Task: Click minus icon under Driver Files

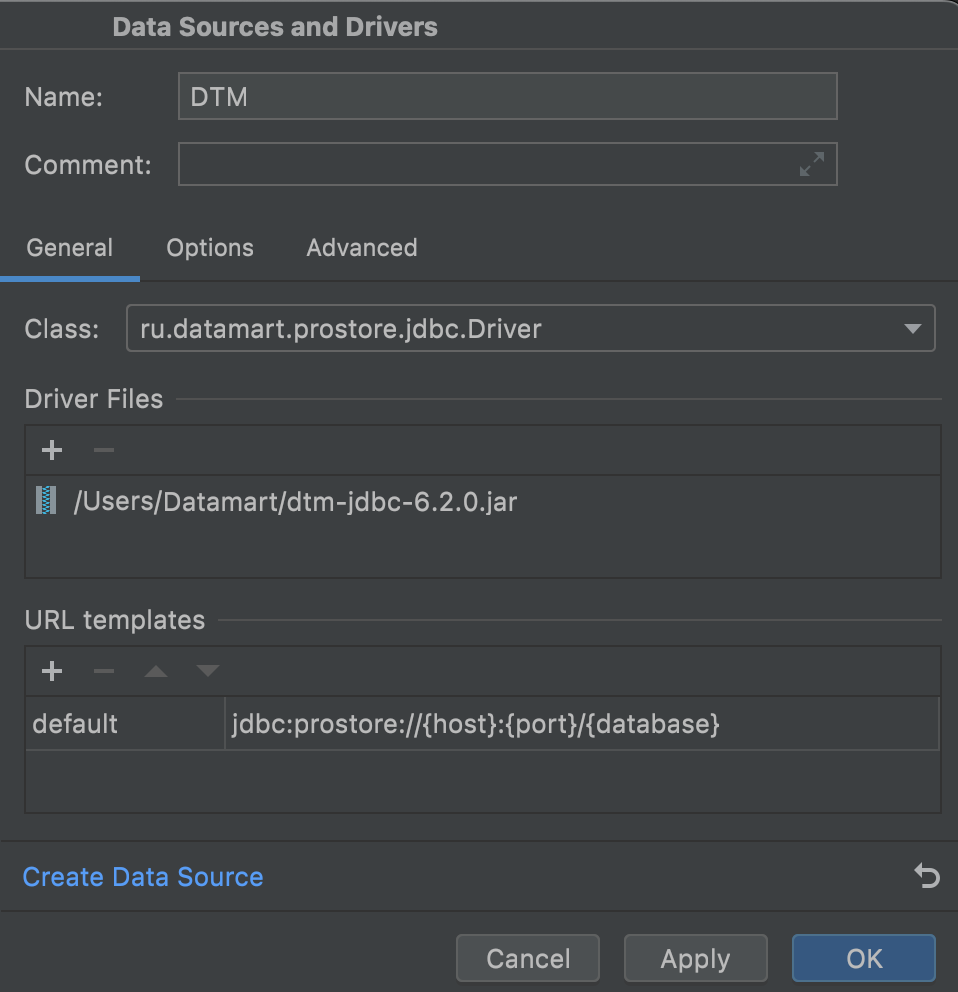Action: tap(104, 451)
